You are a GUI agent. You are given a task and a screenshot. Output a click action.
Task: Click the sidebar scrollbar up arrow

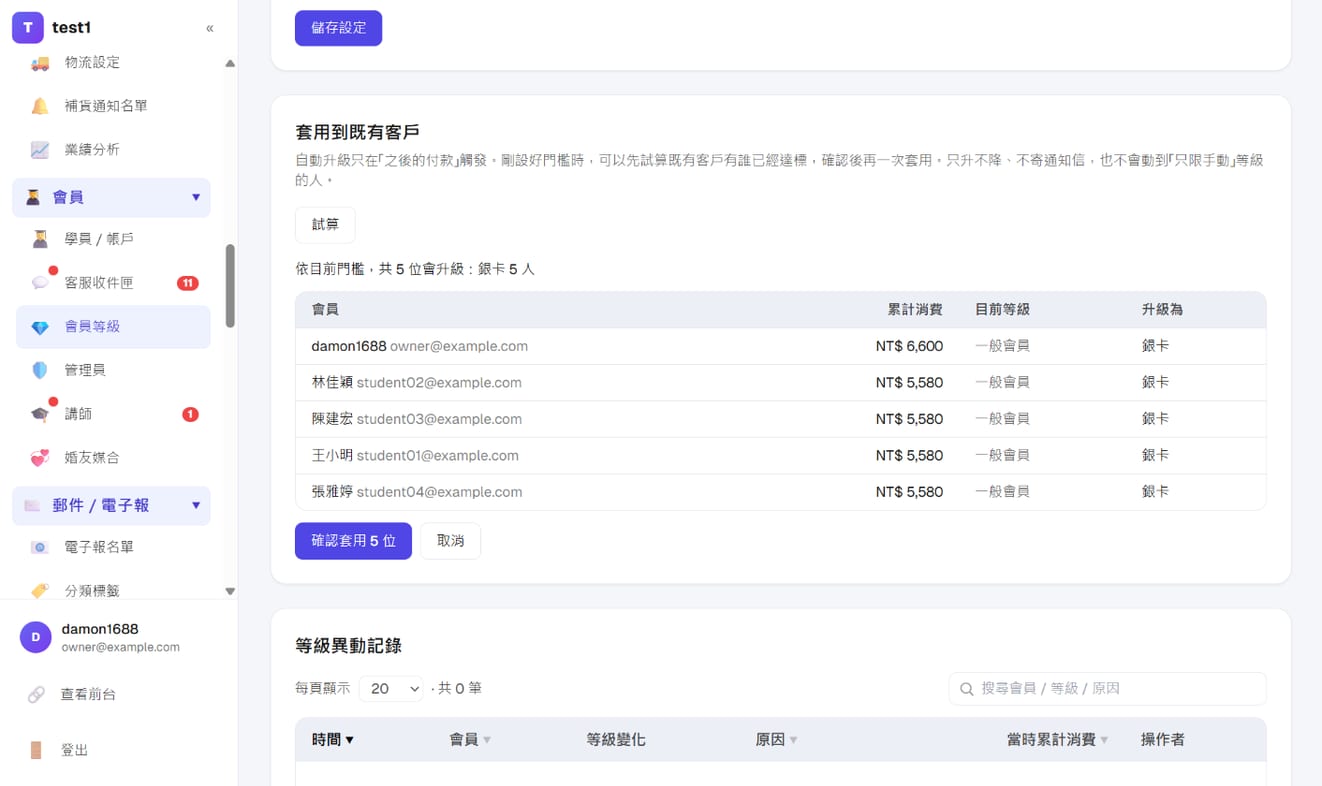click(x=230, y=63)
